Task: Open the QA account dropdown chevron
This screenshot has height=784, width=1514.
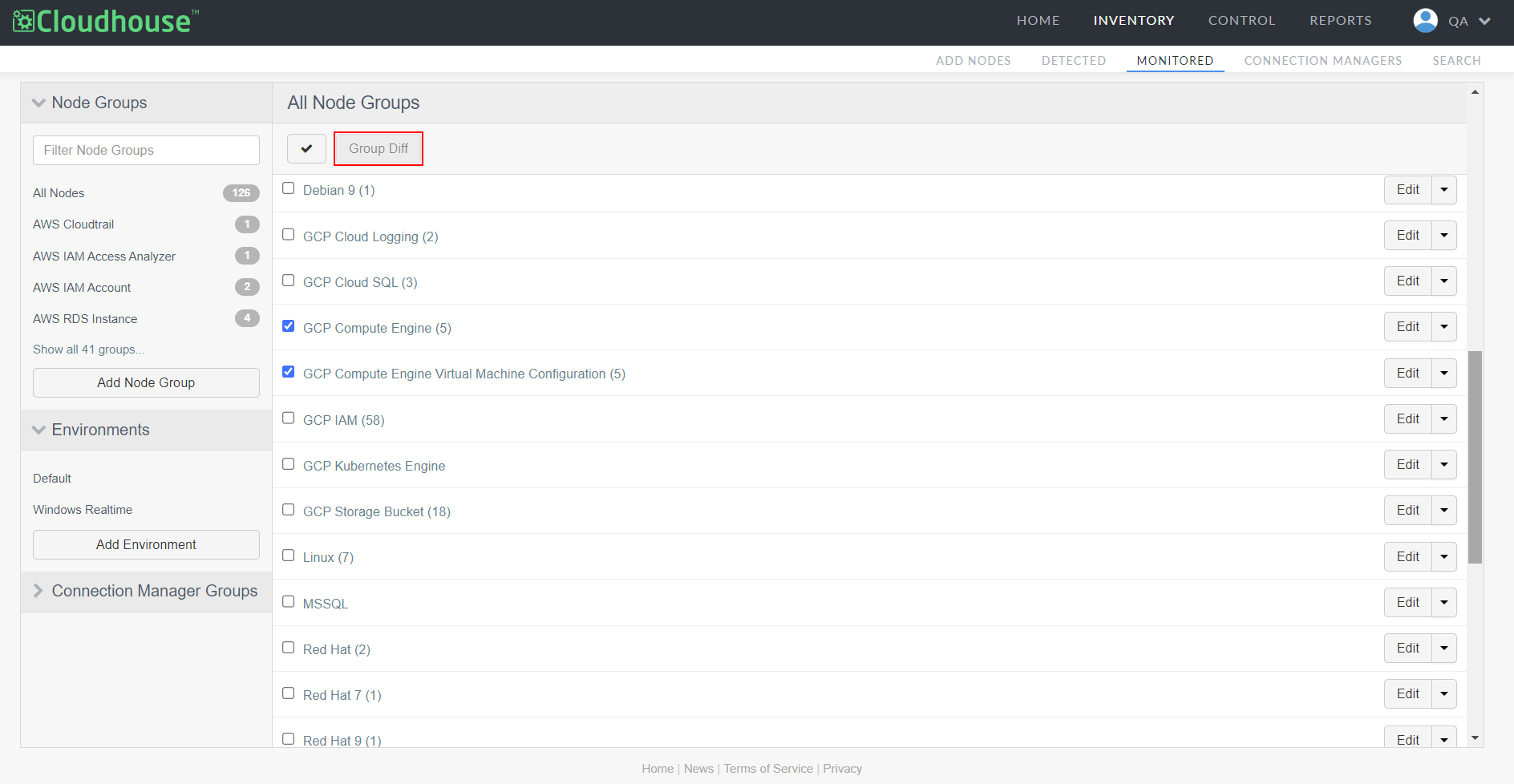Action: point(1484,22)
